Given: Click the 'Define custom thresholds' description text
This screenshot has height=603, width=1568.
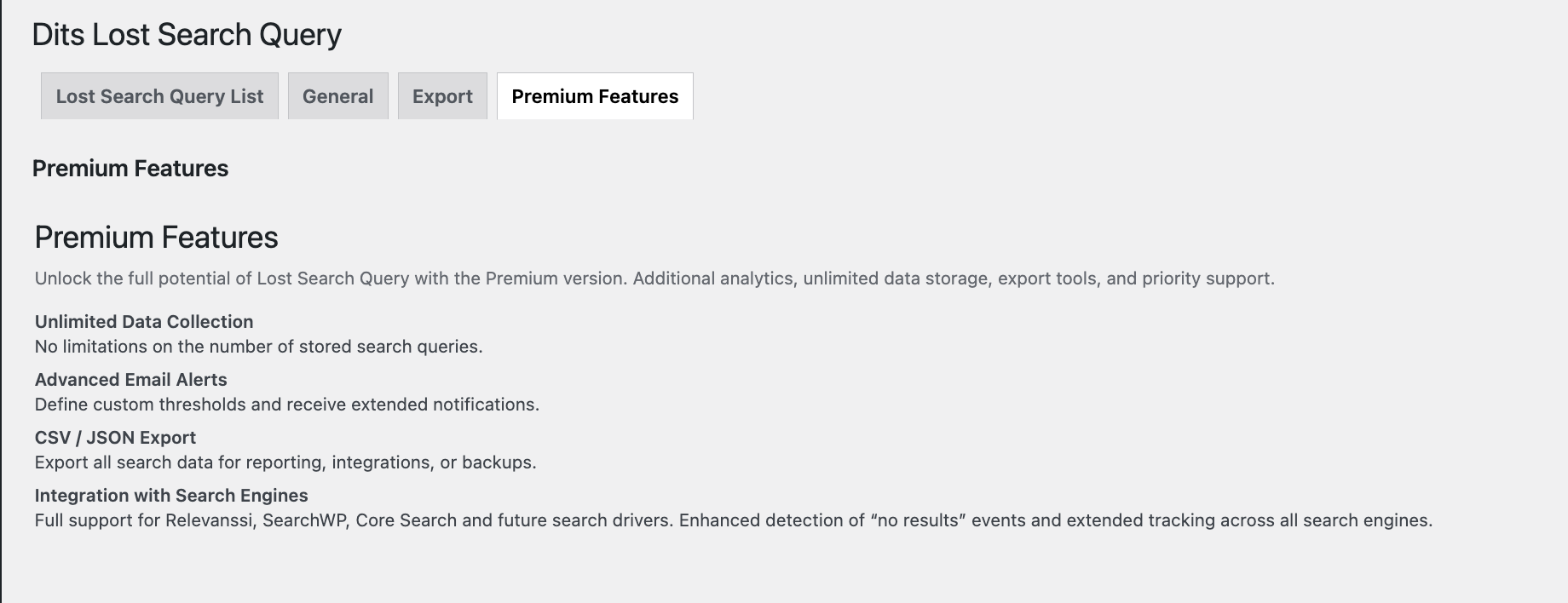Looking at the screenshot, I should click(286, 405).
